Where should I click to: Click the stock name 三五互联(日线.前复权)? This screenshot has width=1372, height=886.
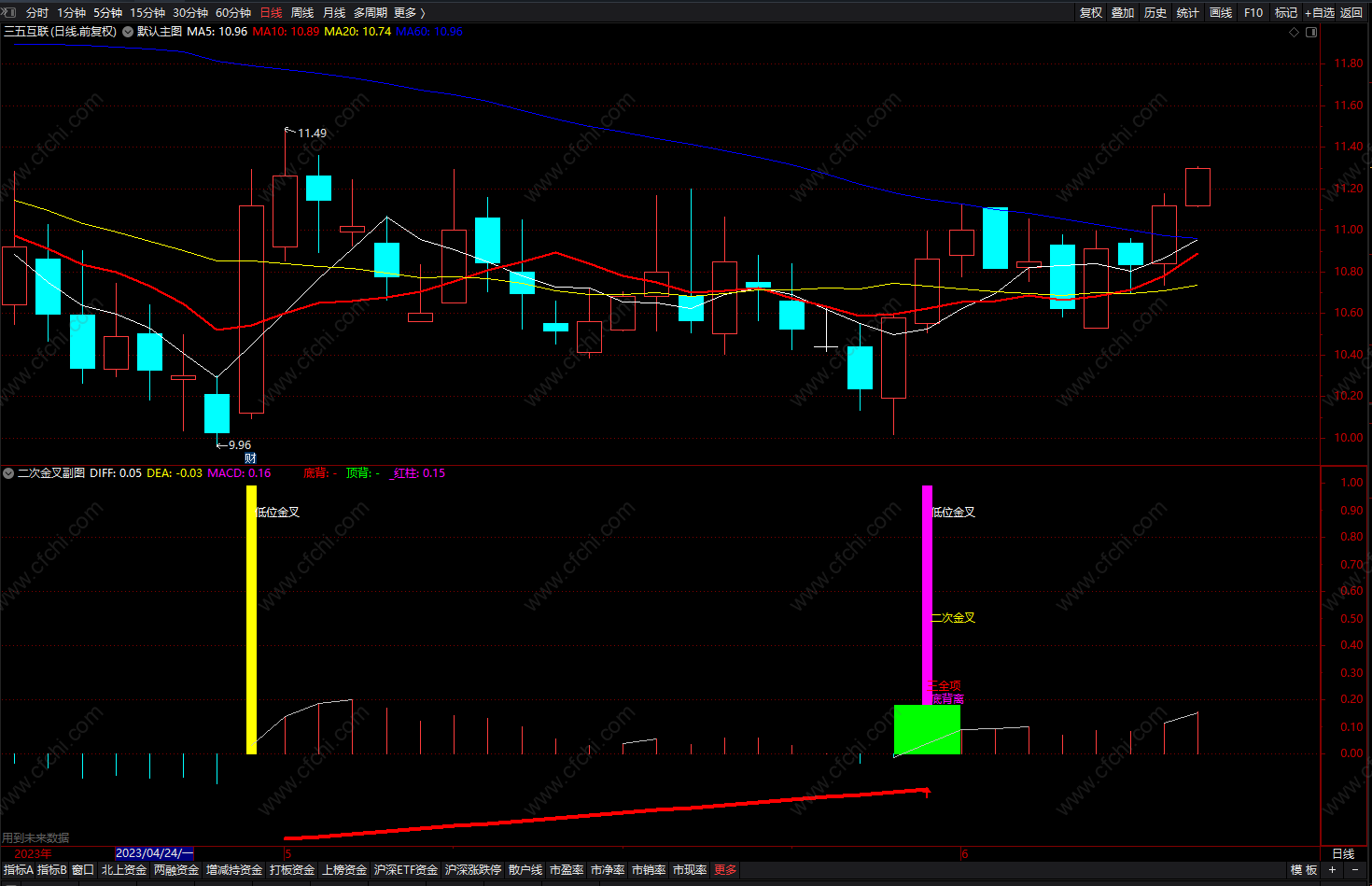pyautogui.click(x=61, y=32)
